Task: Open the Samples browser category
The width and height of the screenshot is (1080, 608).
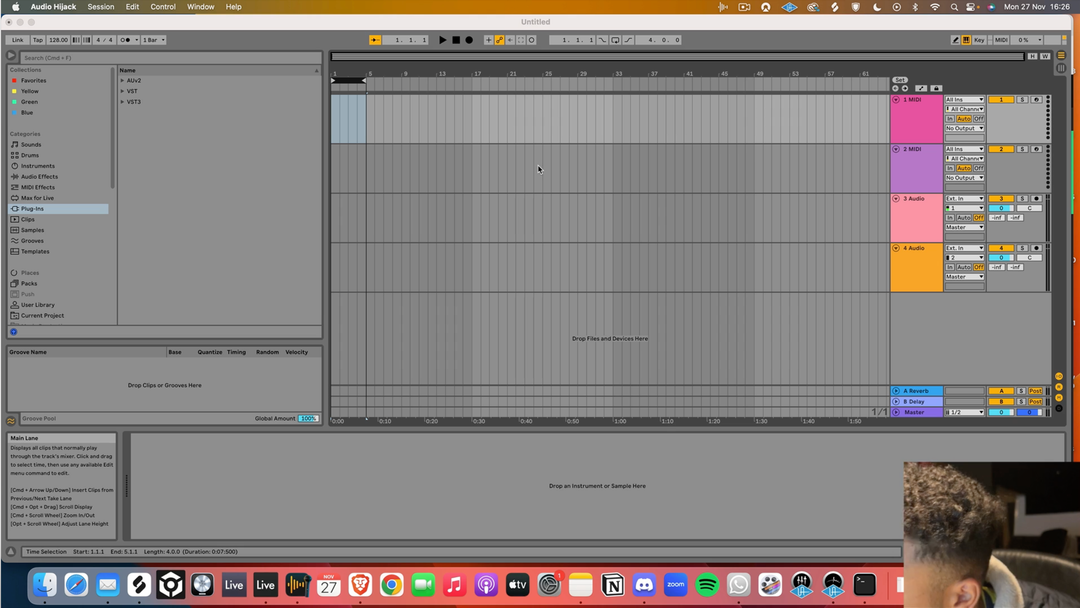Action: pos(32,230)
